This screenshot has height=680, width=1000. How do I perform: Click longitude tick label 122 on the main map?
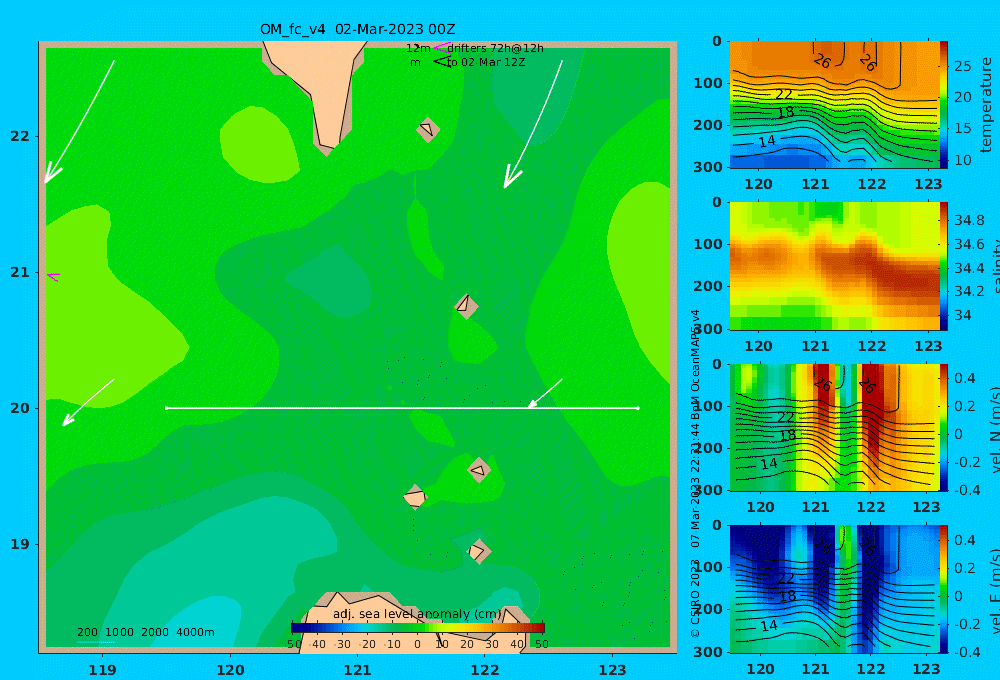(x=485, y=670)
